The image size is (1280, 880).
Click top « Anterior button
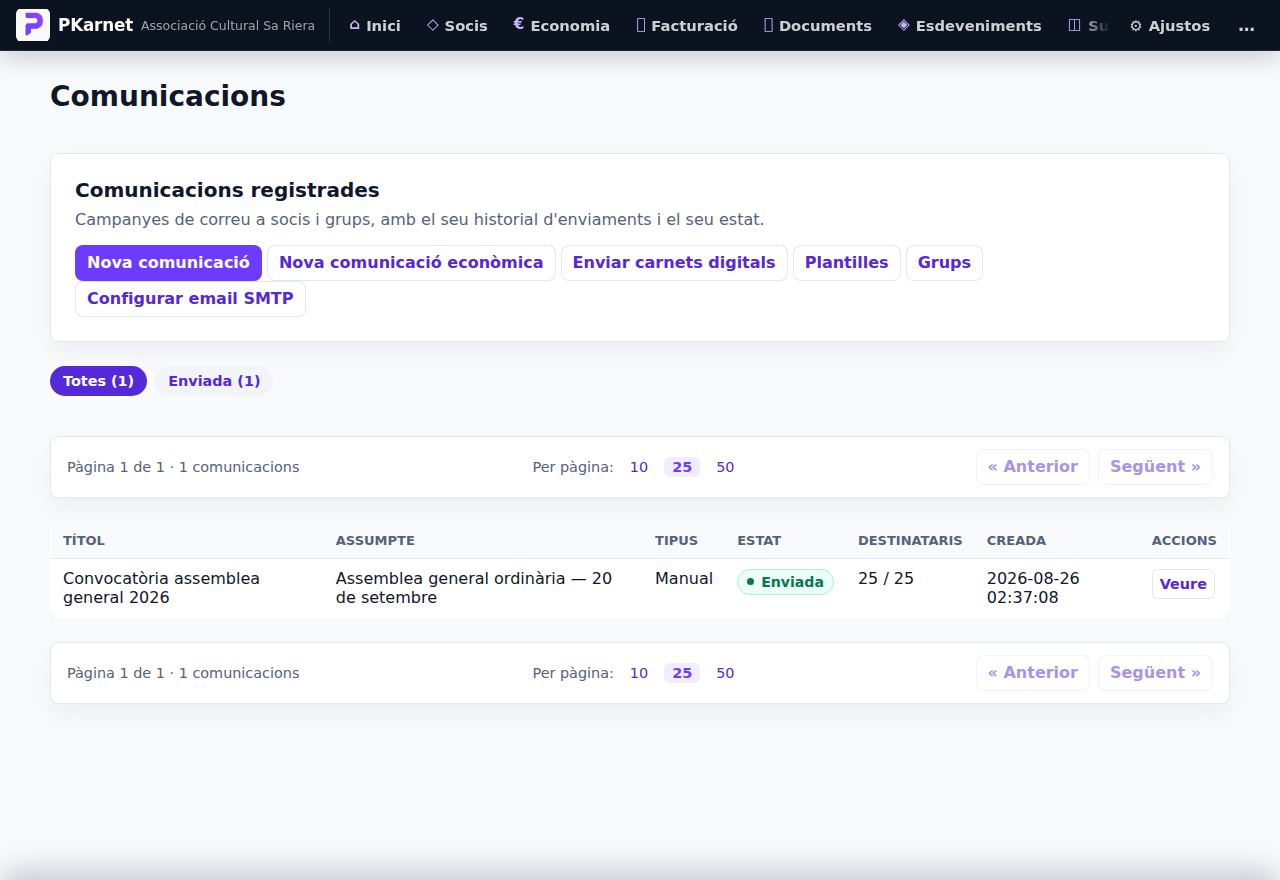click(1033, 467)
